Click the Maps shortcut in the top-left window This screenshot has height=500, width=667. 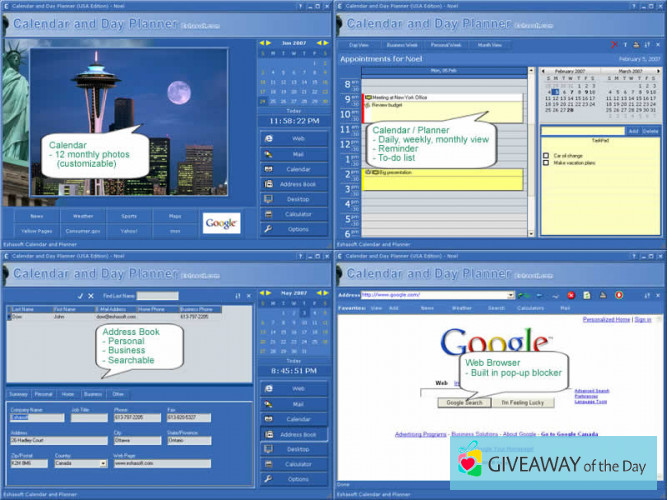175,216
